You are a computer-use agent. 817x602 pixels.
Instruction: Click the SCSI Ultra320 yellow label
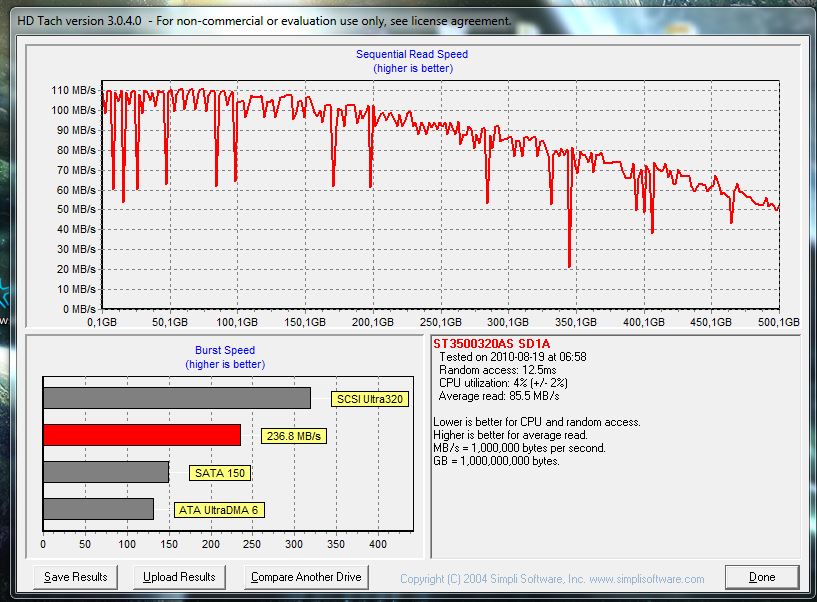[x=369, y=399]
